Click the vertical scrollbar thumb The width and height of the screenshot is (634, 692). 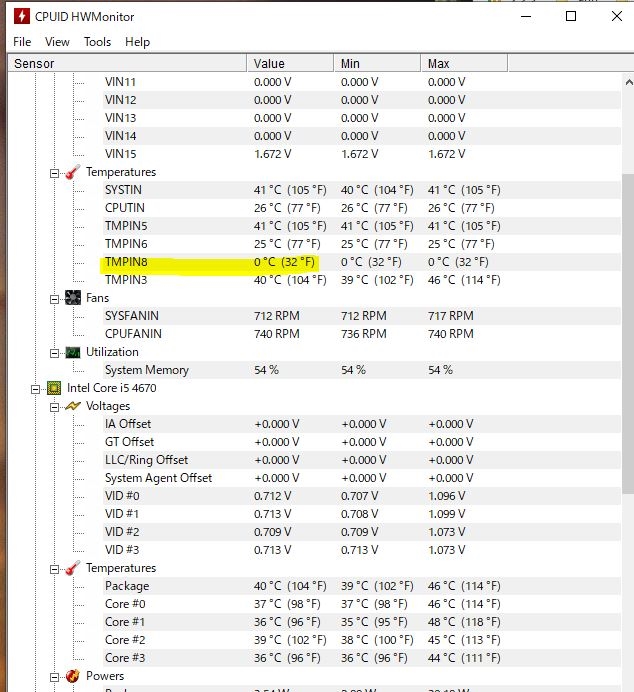point(628,334)
